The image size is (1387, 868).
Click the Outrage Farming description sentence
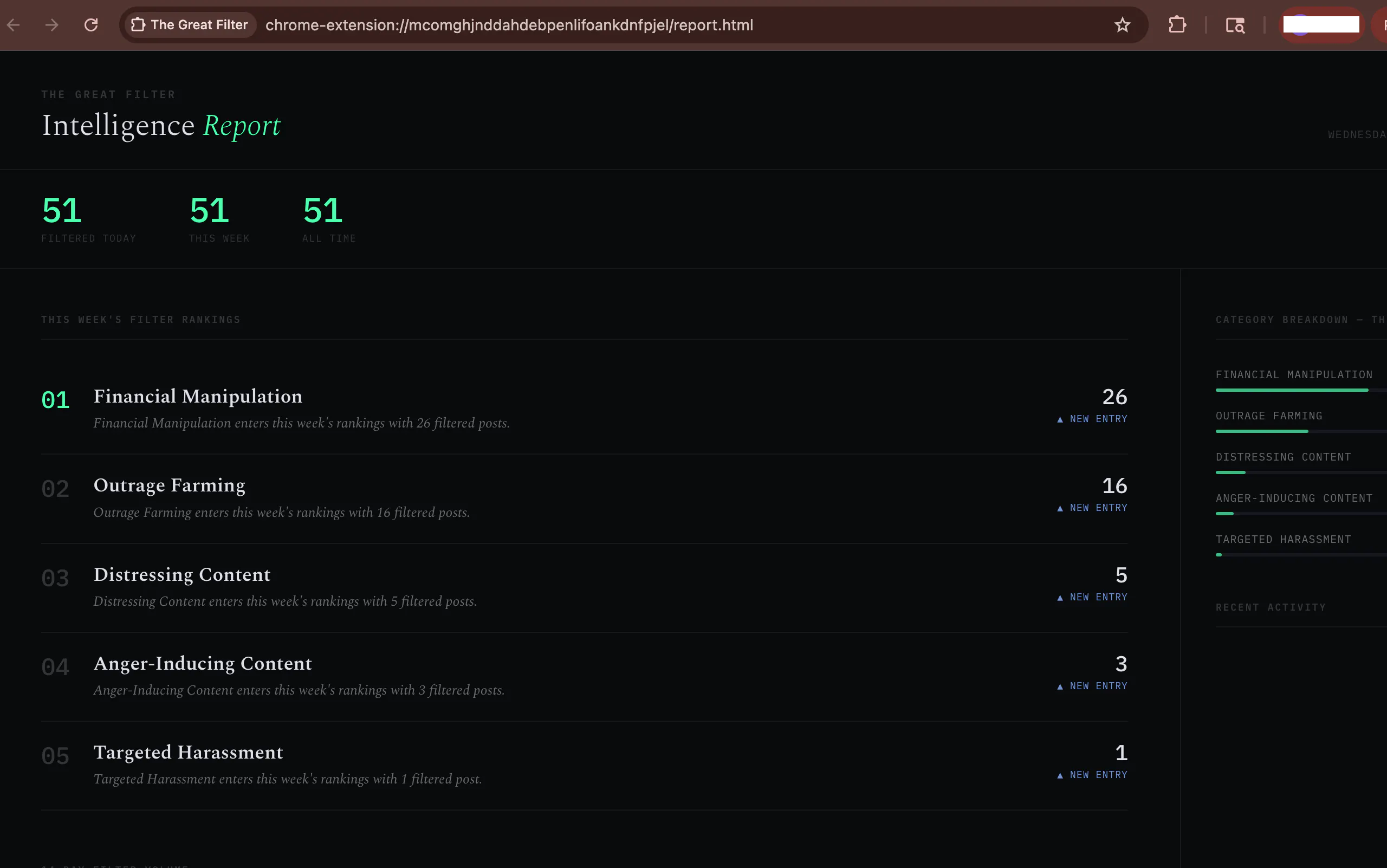(x=281, y=512)
